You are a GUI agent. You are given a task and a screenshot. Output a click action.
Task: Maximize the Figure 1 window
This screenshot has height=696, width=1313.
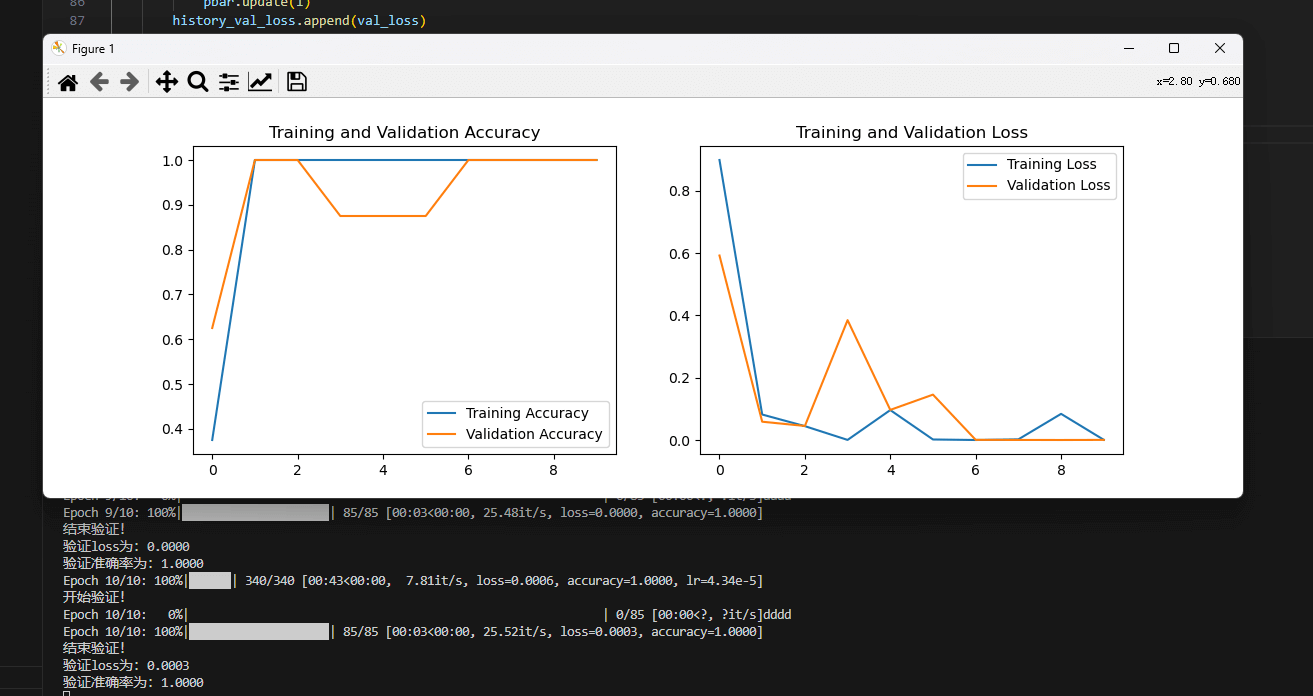[1174, 48]
